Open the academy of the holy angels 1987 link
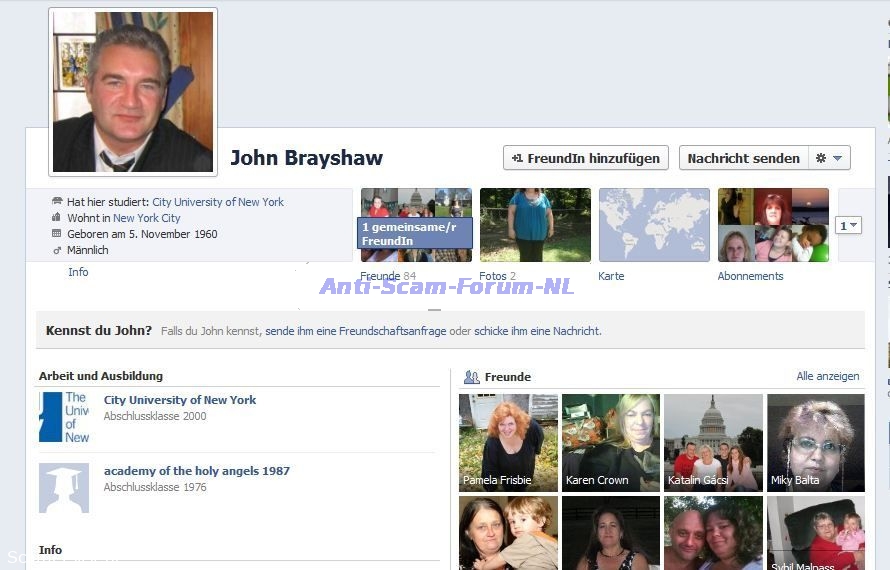Image resolution: width=890 pixels, height=570 pixels. click(196, 471)
